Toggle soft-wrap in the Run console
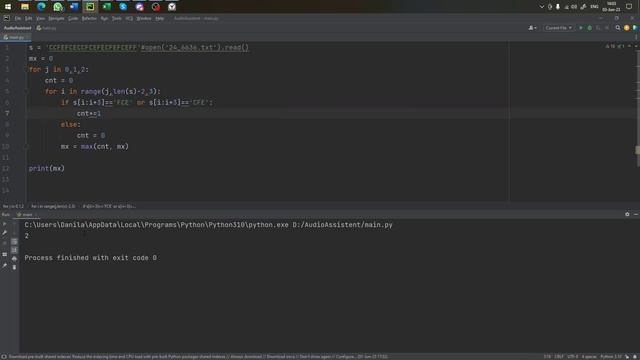The image size is (640, 360). pyautogui.click(x=14, y=242)
